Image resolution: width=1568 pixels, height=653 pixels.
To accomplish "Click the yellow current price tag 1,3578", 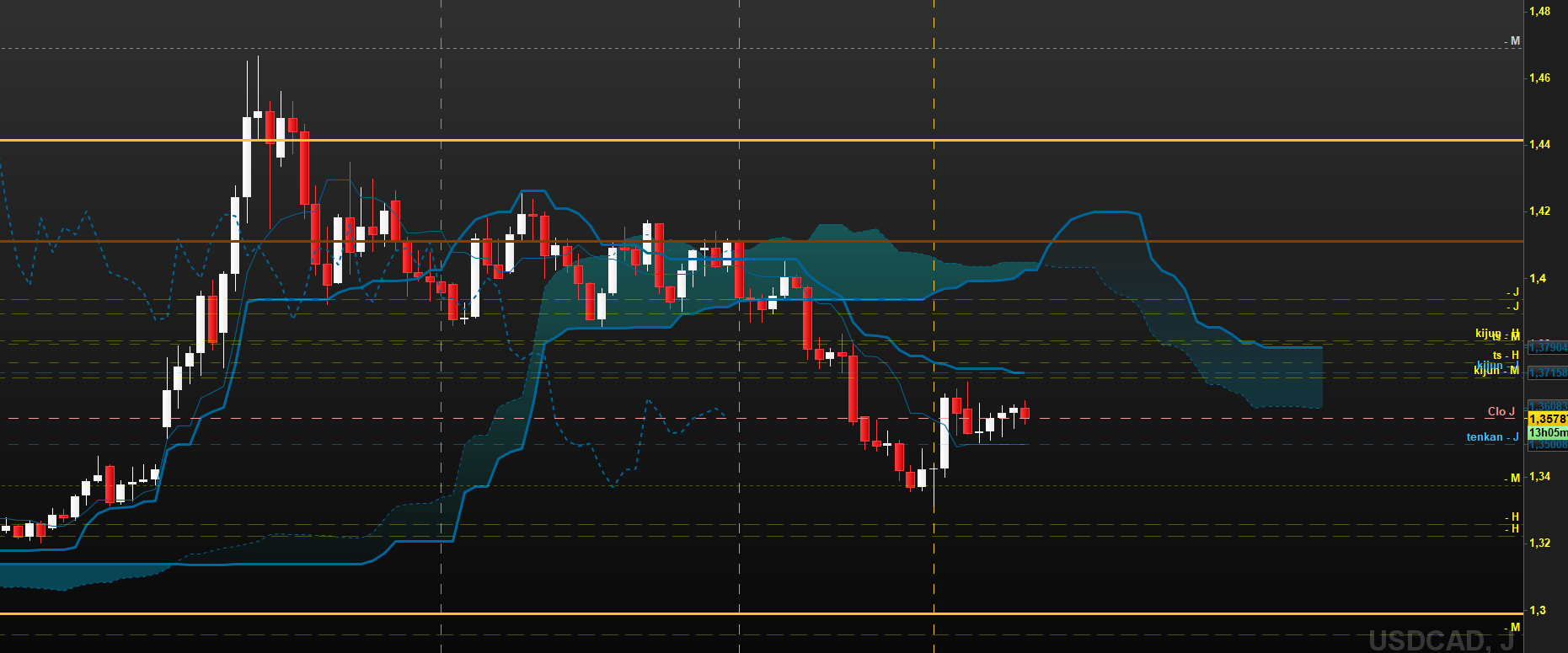I will 1547,419.
